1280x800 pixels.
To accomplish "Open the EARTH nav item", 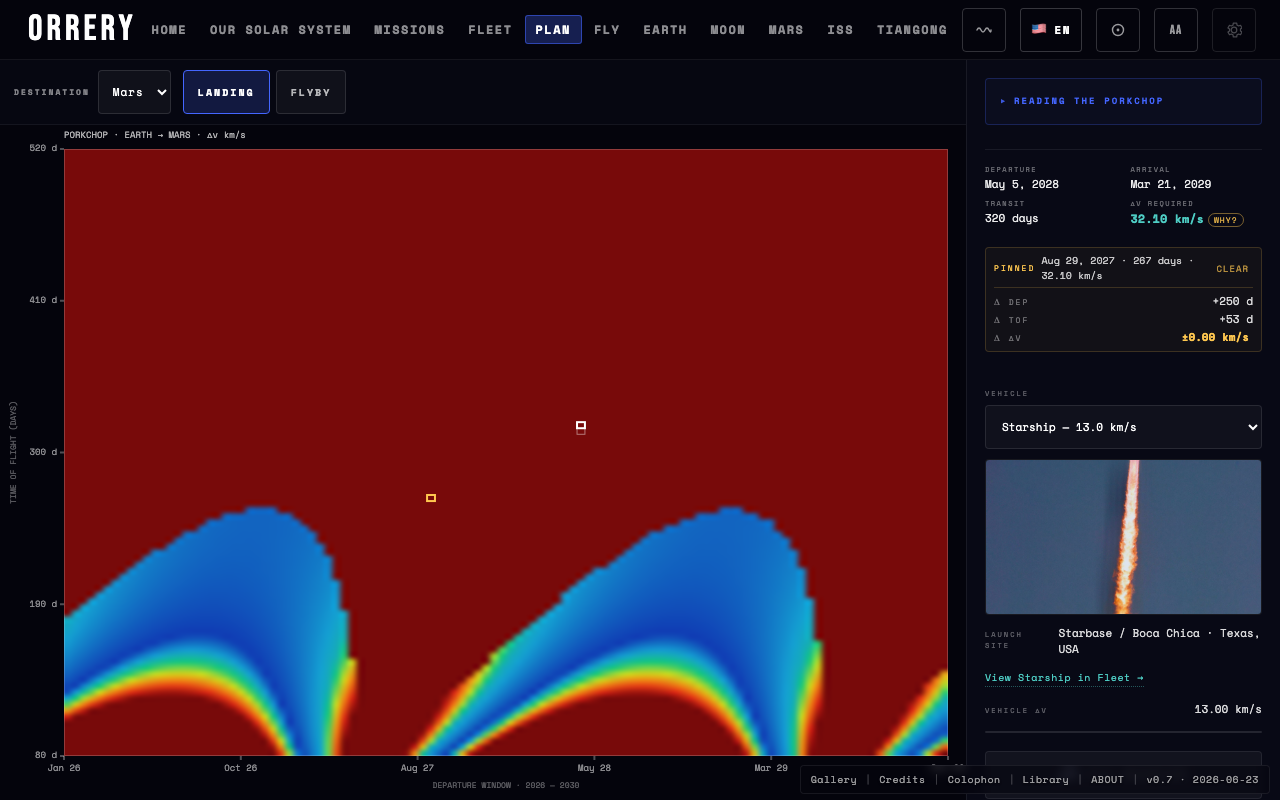I will pos(665,30).
